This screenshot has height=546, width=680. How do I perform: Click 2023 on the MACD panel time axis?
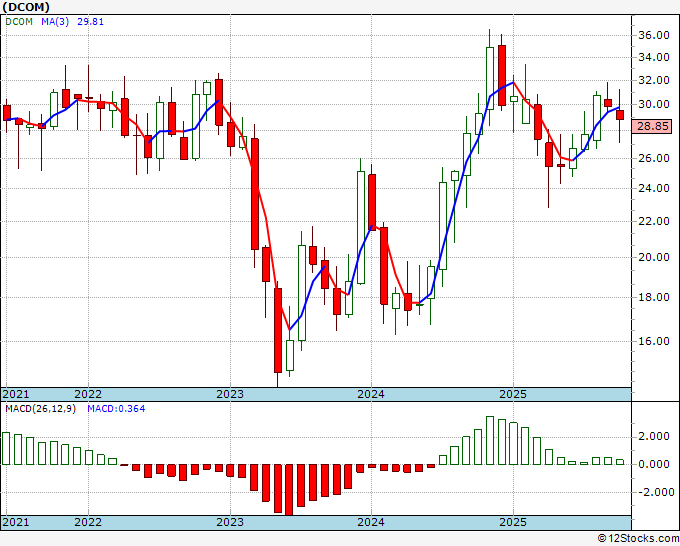pyautogui.click(x=230, y=522)
